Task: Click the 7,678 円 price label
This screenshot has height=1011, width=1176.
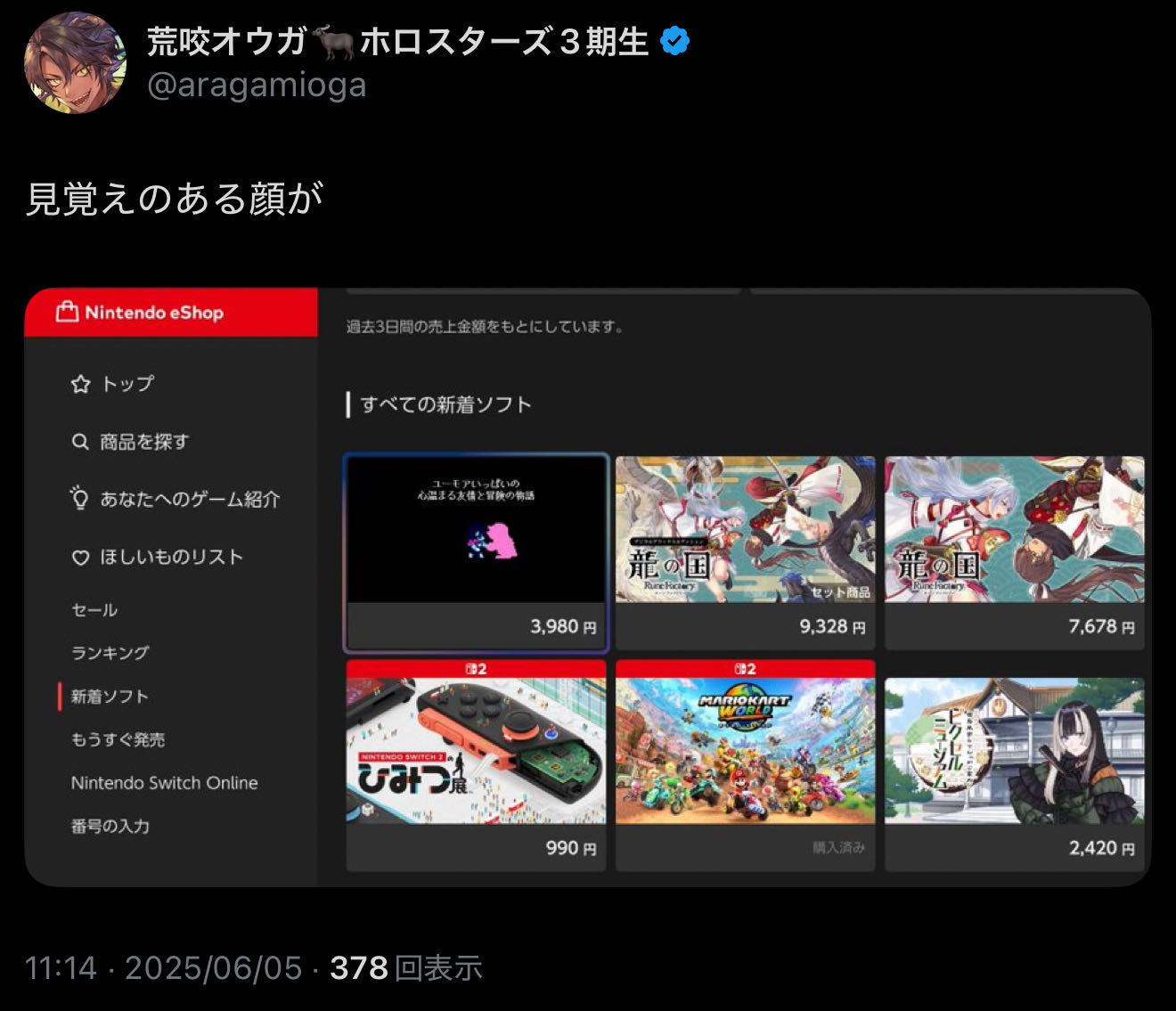Action: [1101, 627]
